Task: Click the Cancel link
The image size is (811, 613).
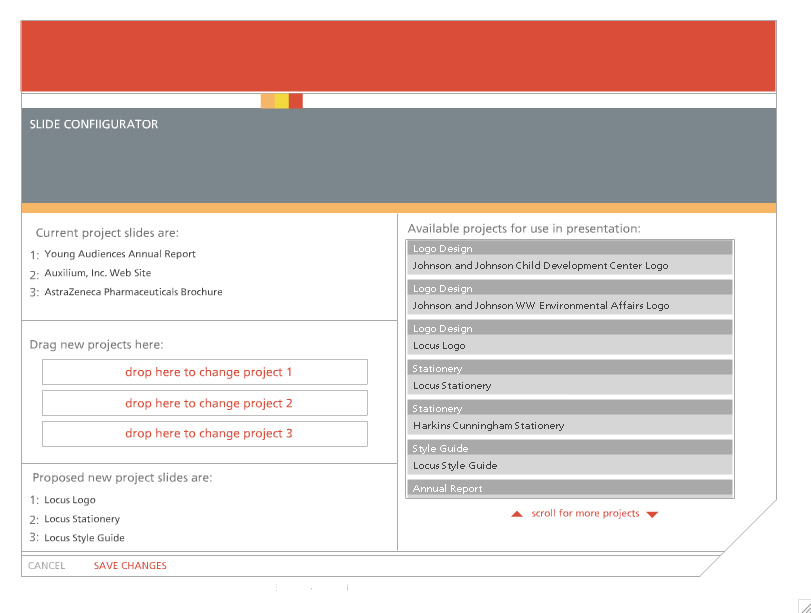Action: (46, 566)
